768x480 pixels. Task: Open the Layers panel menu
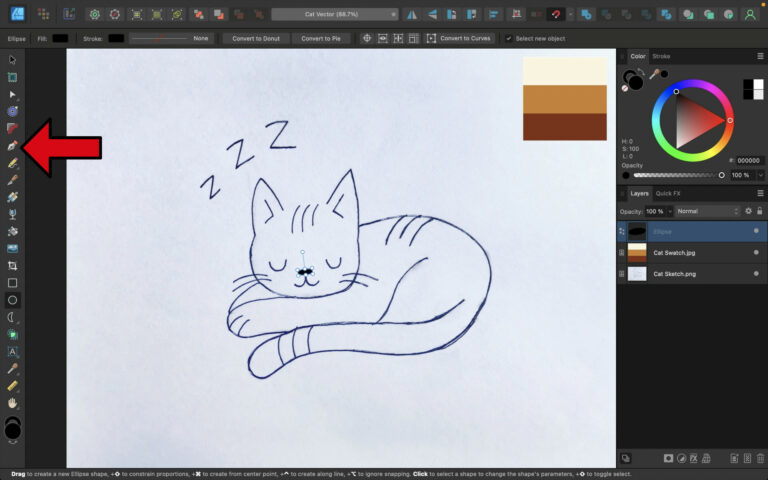[x=760, y=193]
